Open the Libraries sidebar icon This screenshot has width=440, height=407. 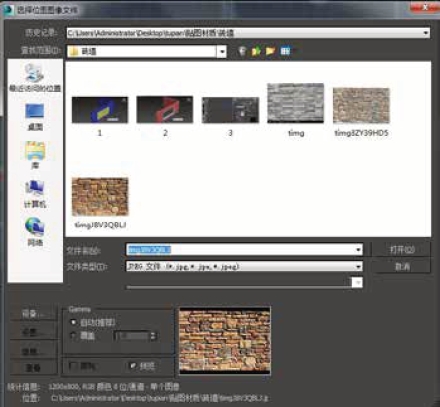pyautogui.click(x=35, y=155)
